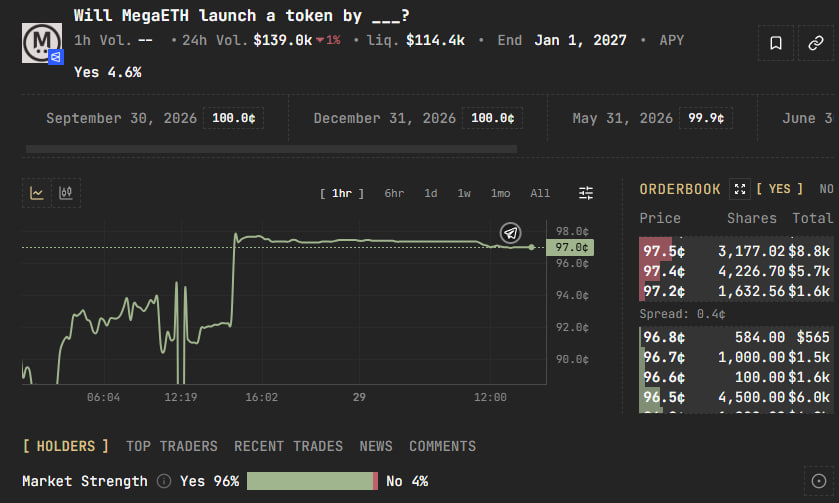The height and width of the screenshot is (503, 839).
Task: Click the Yes 4.6% label
Action: pyautogui.click(x=108, y=72)
